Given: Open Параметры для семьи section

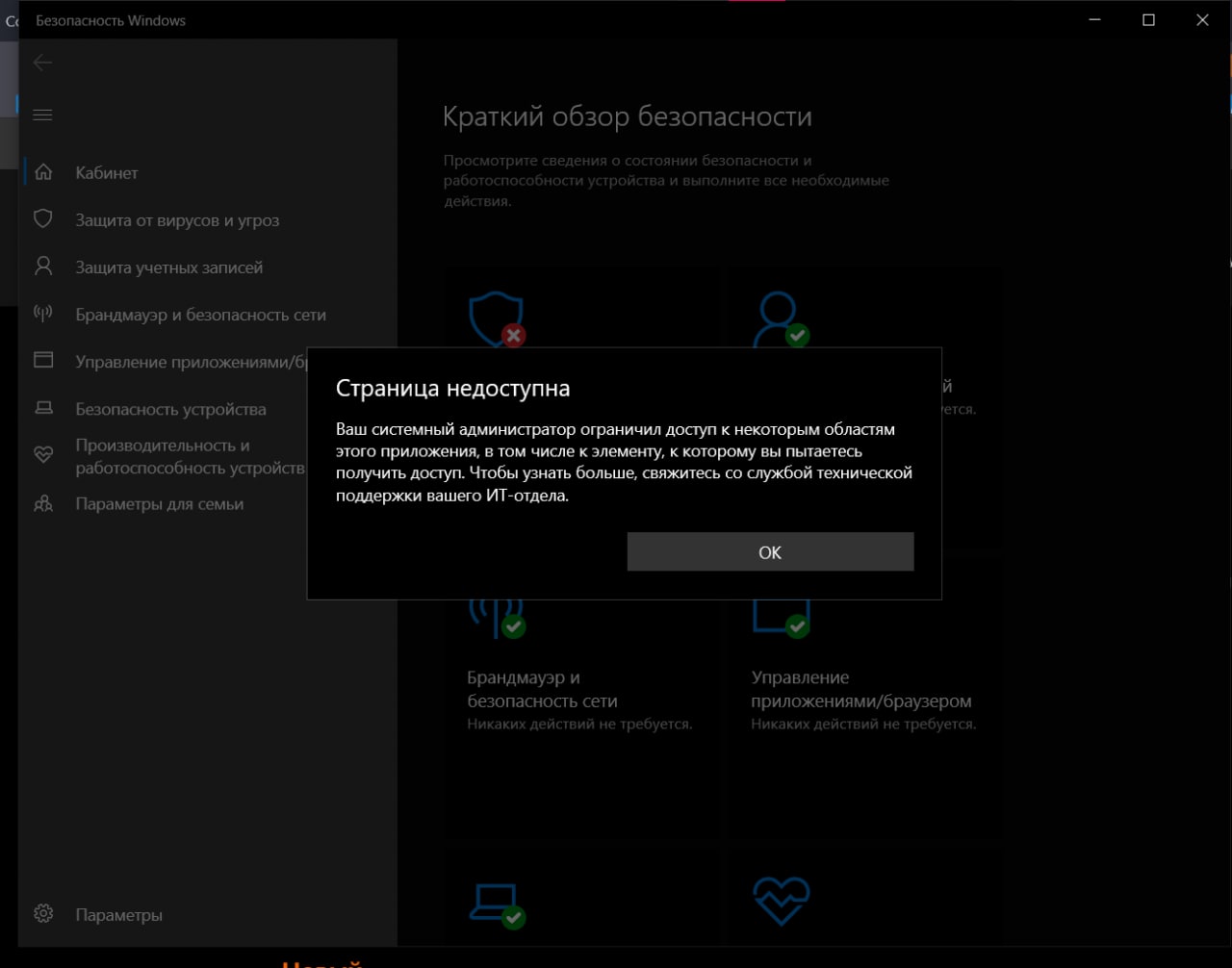Looking at the screenshot, I should coord(159,504).
